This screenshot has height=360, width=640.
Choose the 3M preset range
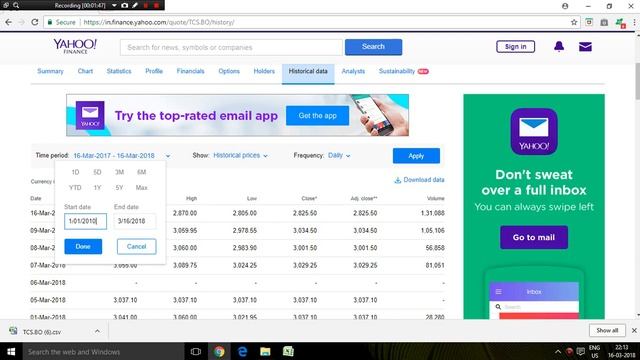click(119, 172)
